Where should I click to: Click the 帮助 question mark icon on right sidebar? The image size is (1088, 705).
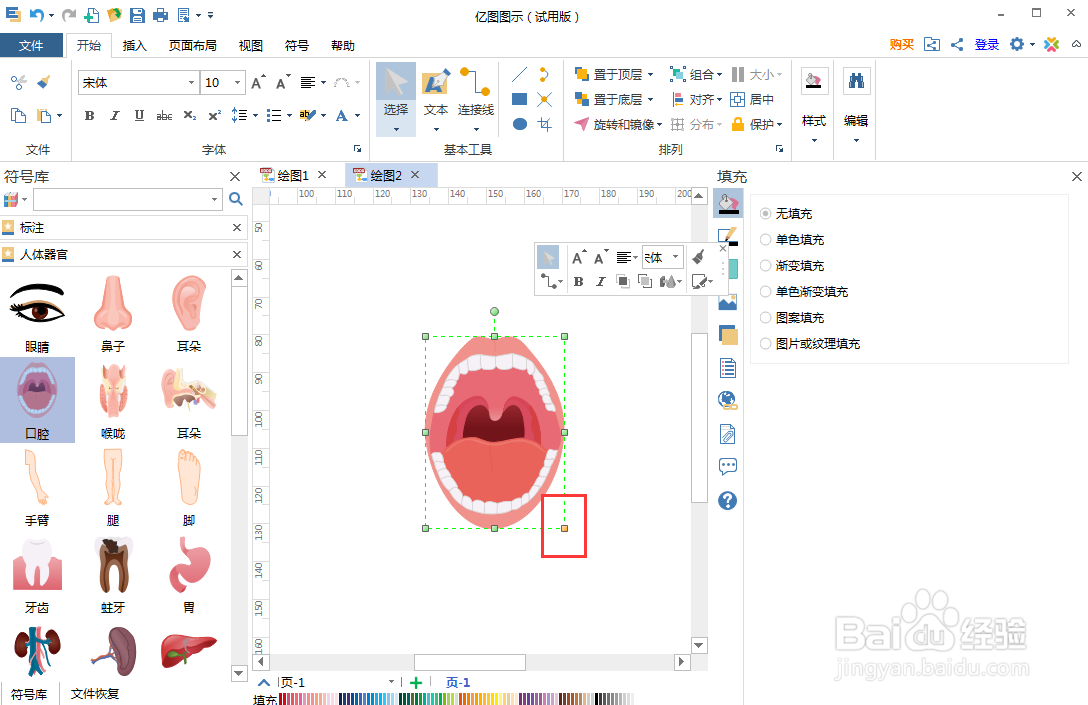coord(727,500)
